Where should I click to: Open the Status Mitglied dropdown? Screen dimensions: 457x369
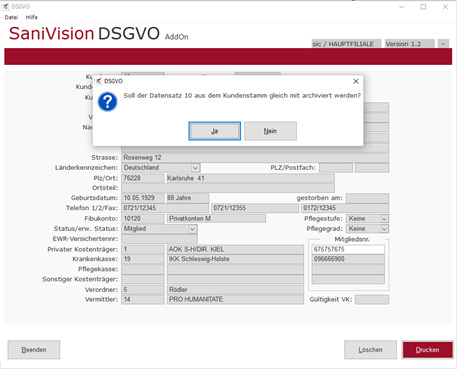[192, 229]
